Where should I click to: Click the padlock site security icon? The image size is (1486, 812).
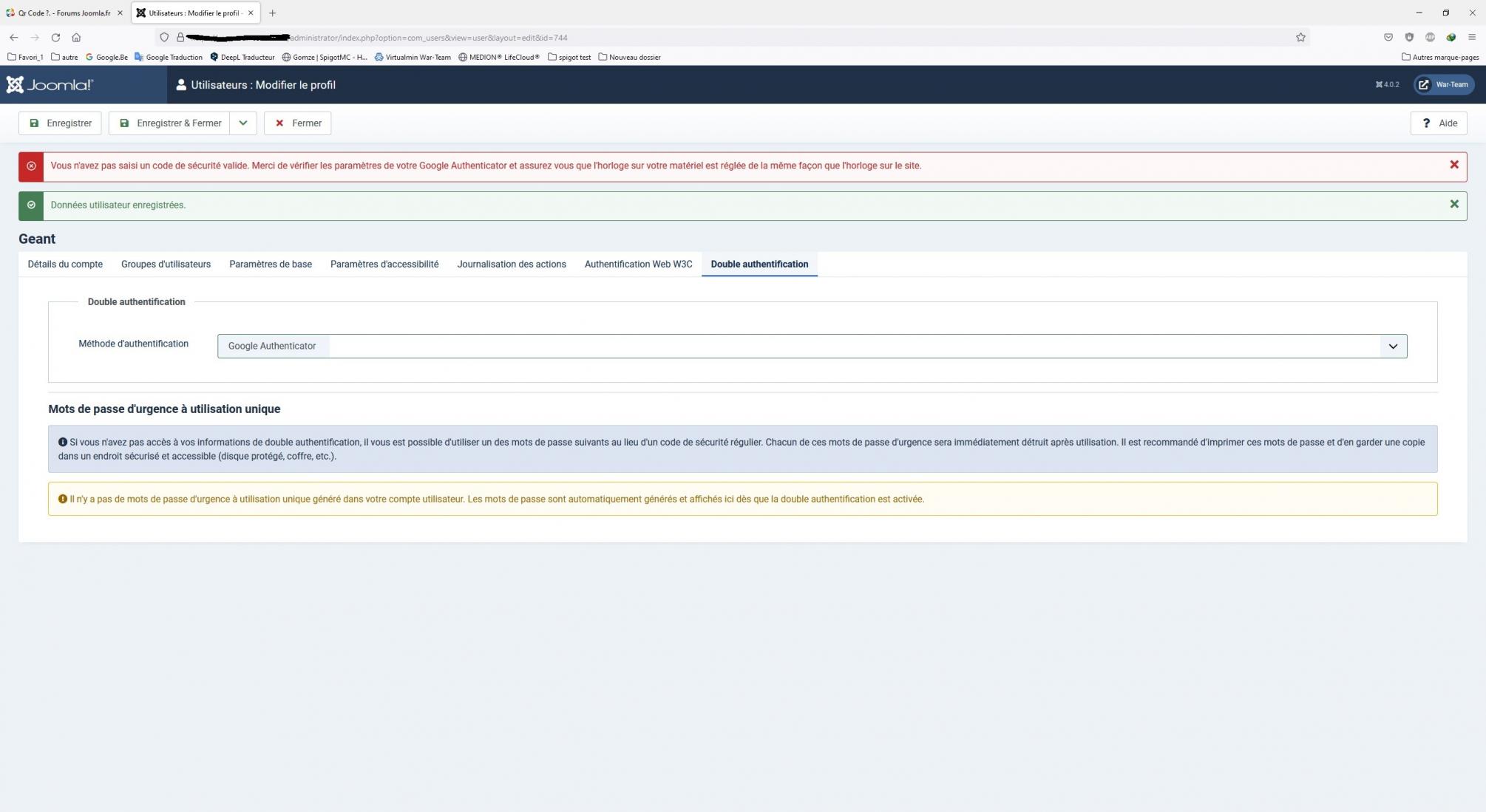pos(180,38)
